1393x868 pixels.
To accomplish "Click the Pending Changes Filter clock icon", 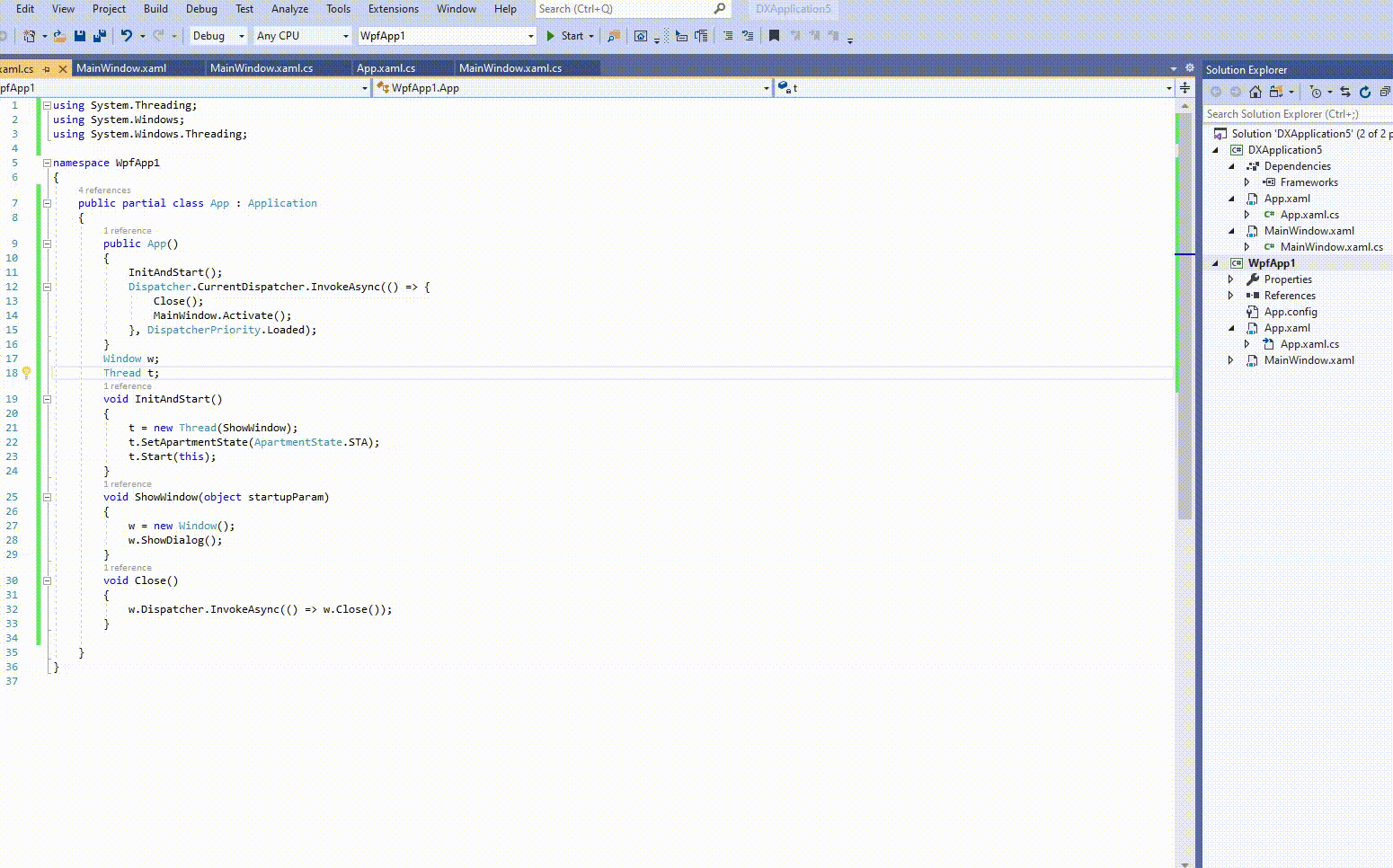I will point(1316,92).
